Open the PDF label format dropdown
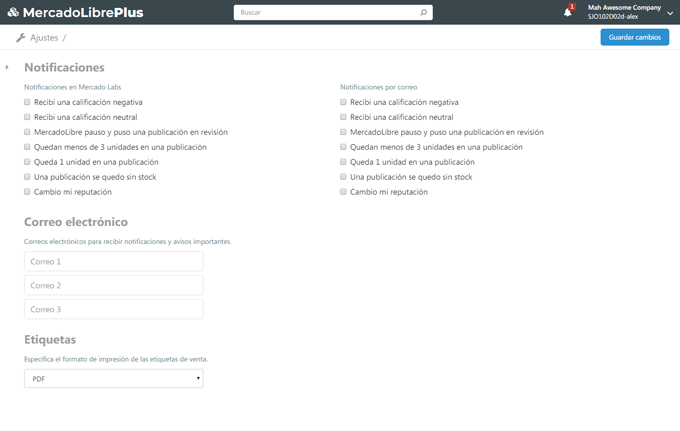 [113, 379]
